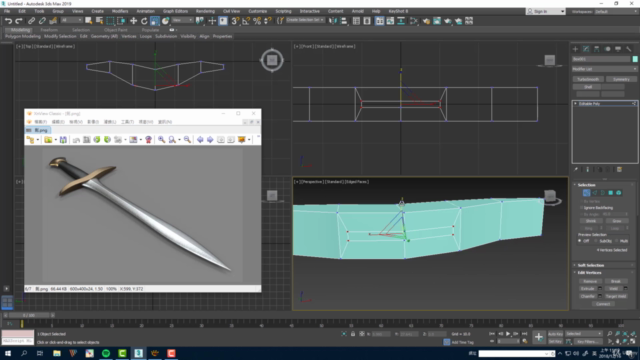This screenshot has height=360, width=640.
Task: Activate the Select and Rotate tool
Action: pos(144,21)
